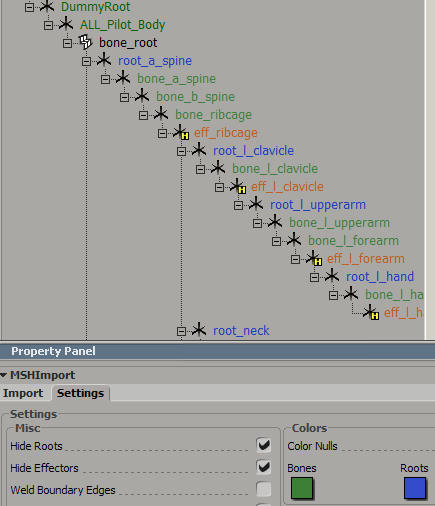
Task: Click the effector icon beside eff_l_forearm
Action: coord(314,258)
